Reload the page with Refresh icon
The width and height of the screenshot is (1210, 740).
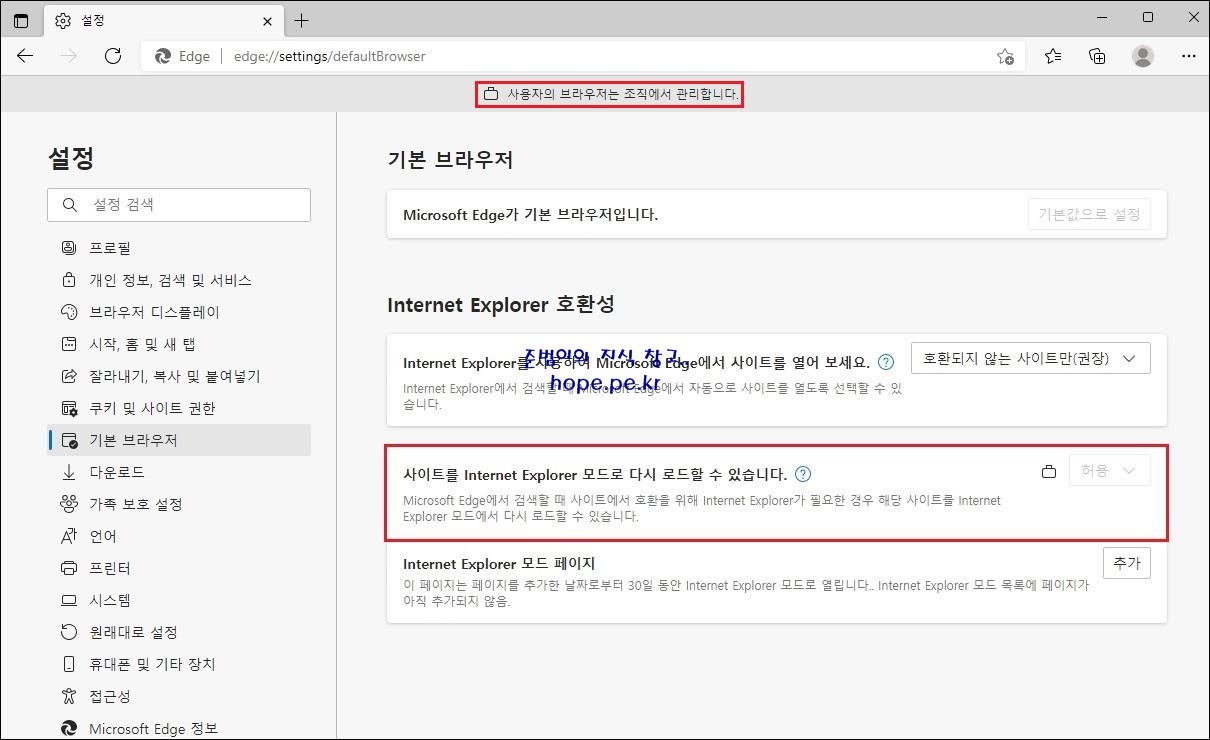[113, 56]
